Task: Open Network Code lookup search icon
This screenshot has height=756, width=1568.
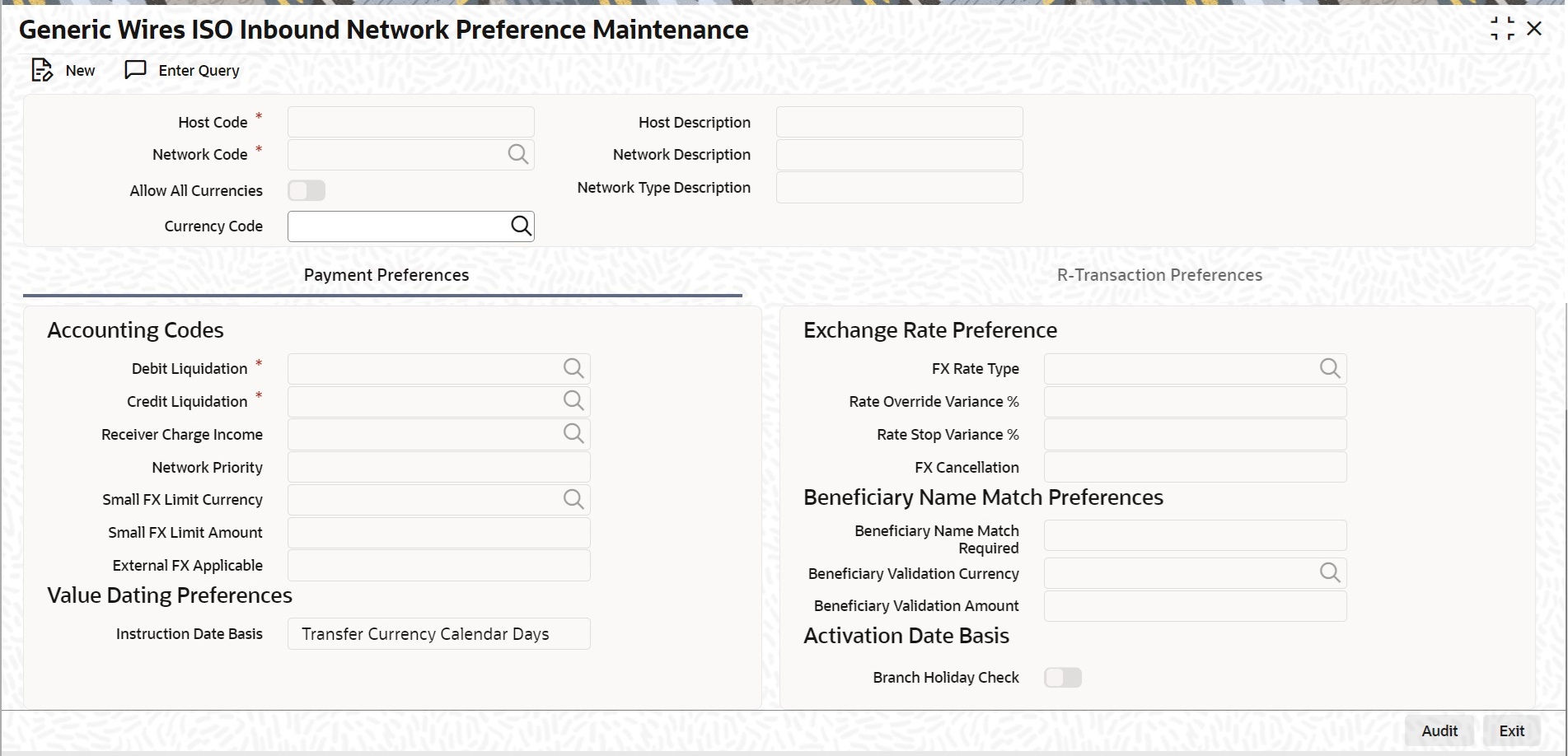Action: coord(517,155)
